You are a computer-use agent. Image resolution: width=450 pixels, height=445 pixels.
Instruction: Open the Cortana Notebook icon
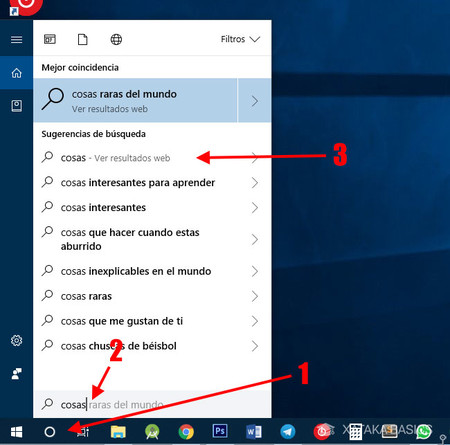(16, 106)
